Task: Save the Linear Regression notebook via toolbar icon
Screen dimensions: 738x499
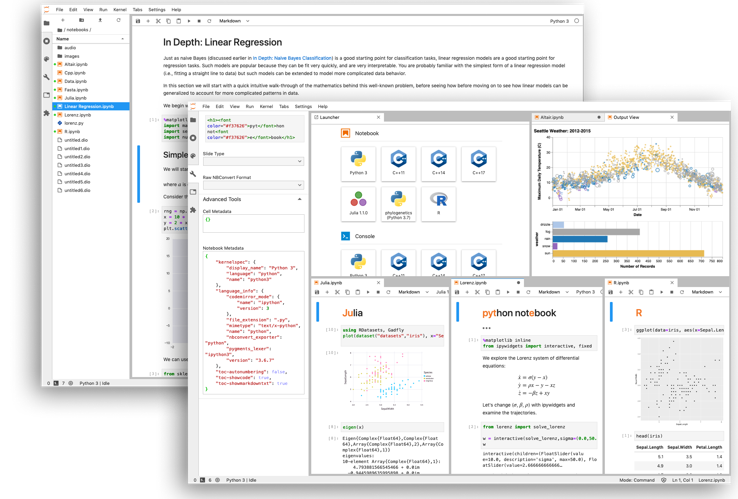Action: coord(138,21)
